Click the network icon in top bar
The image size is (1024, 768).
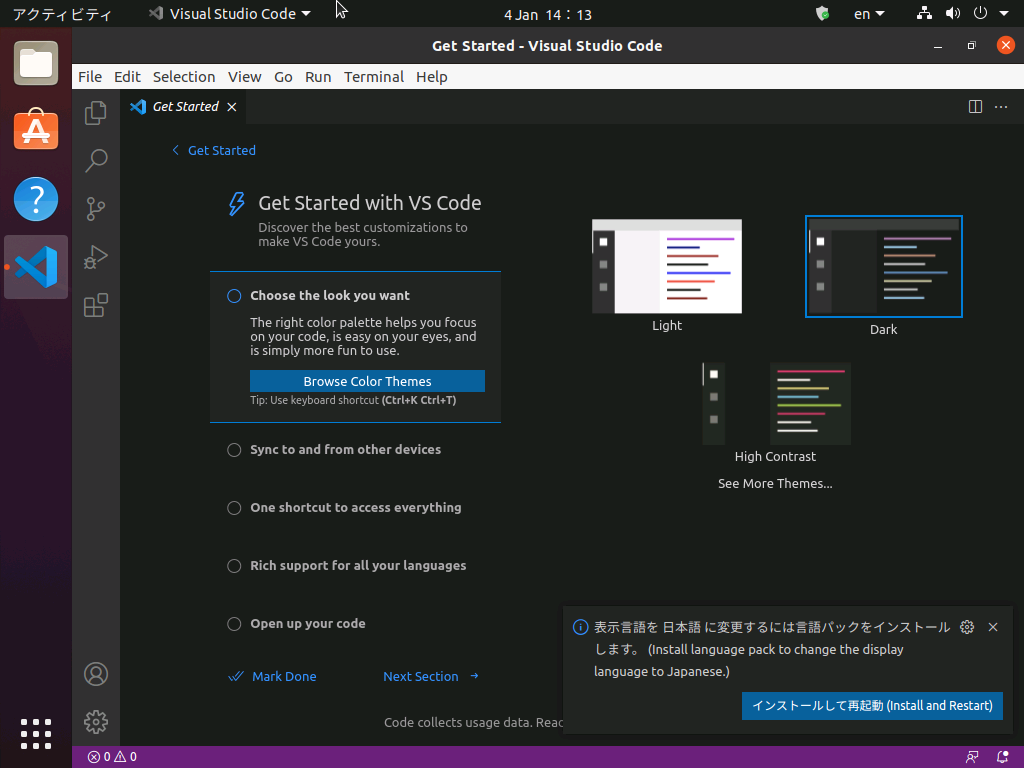924,13
